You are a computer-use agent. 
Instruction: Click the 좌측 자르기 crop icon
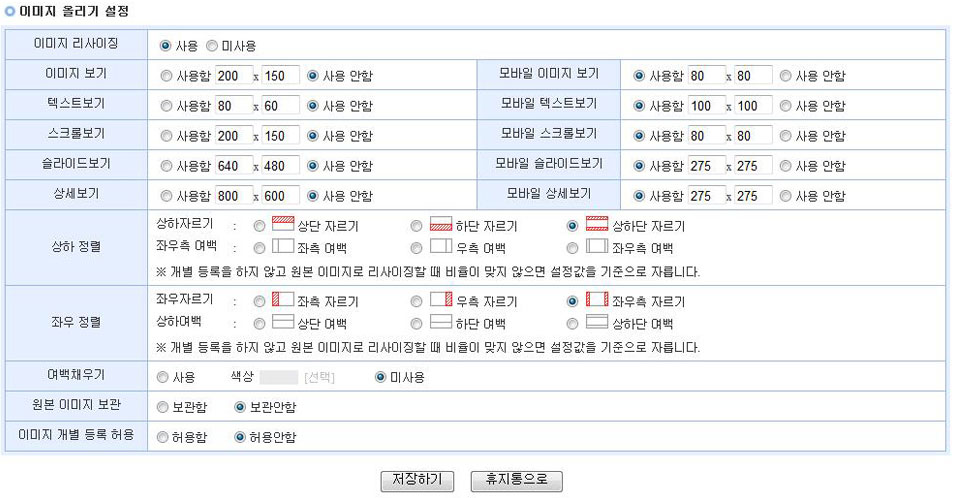(283, 300)
